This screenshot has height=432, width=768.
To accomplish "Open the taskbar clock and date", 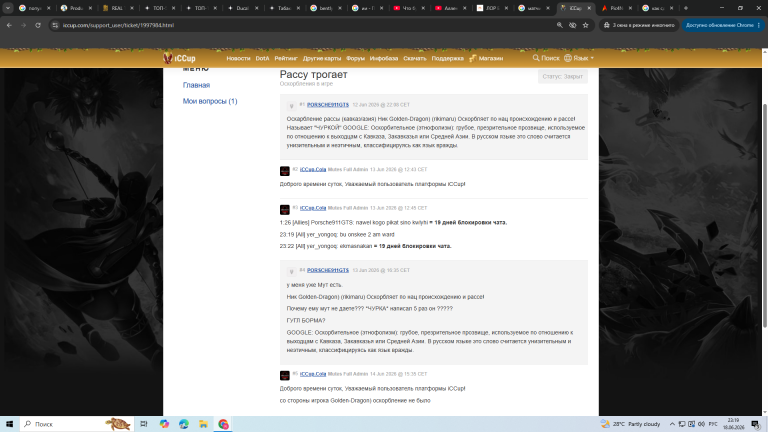I will click(x=733, y=424).
